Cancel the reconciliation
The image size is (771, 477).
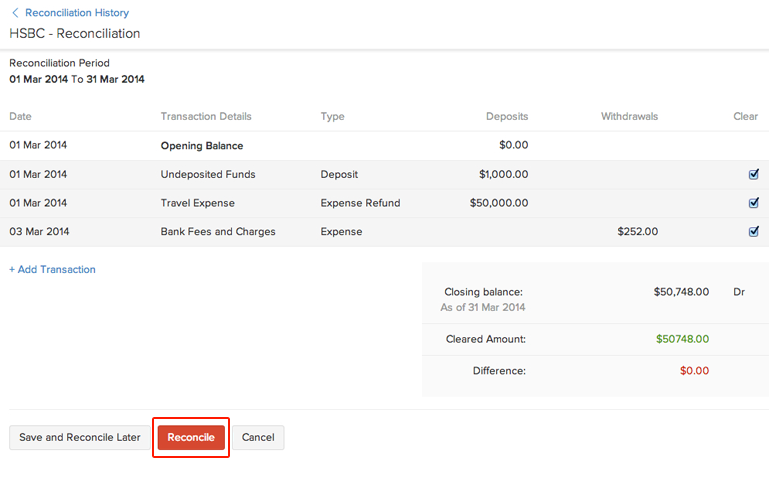(x=258, y=437)
